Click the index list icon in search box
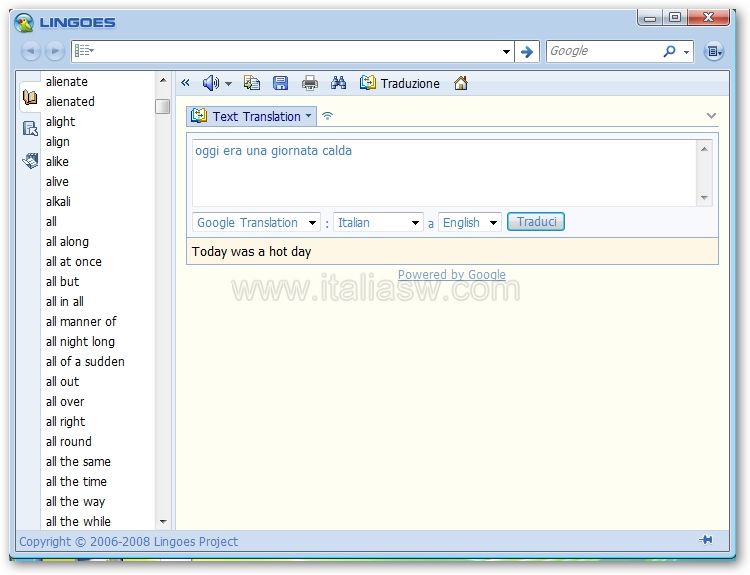The height and width of the screenshot is (575, 750). pyautogui.click(x=84, y=50)
